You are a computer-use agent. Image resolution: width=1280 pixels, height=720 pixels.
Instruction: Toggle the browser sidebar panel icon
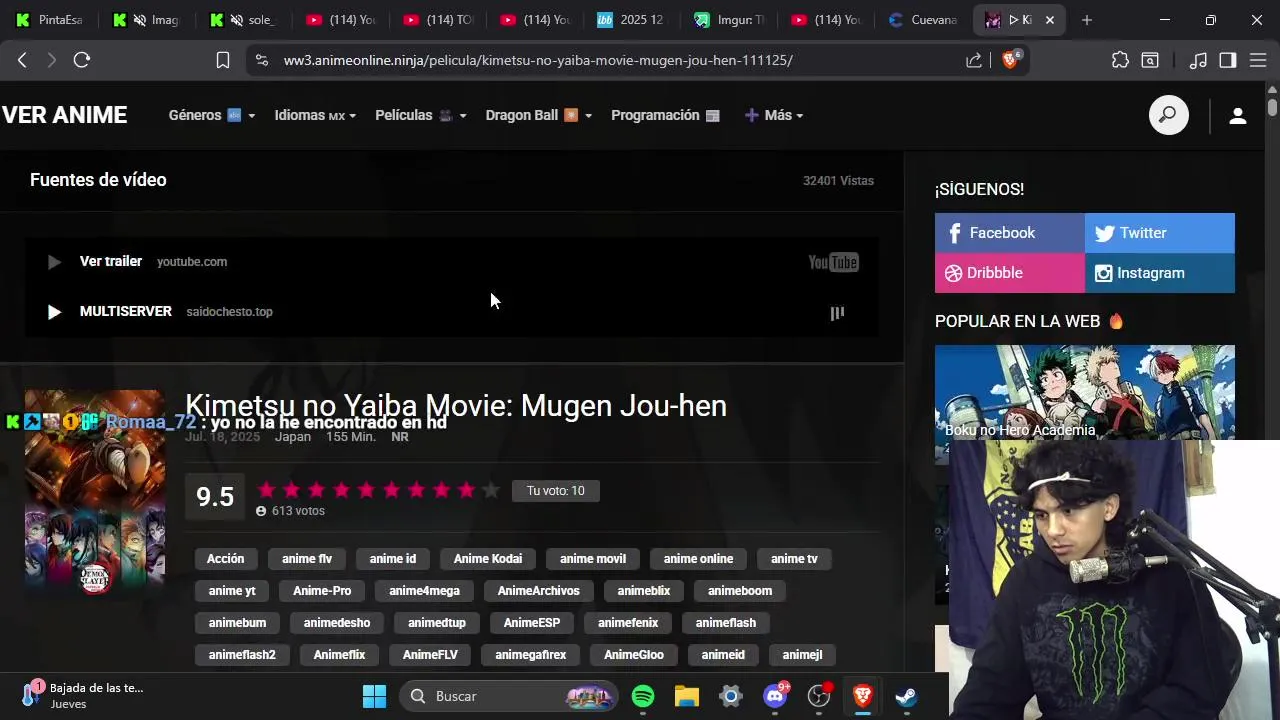point(1228,60)
